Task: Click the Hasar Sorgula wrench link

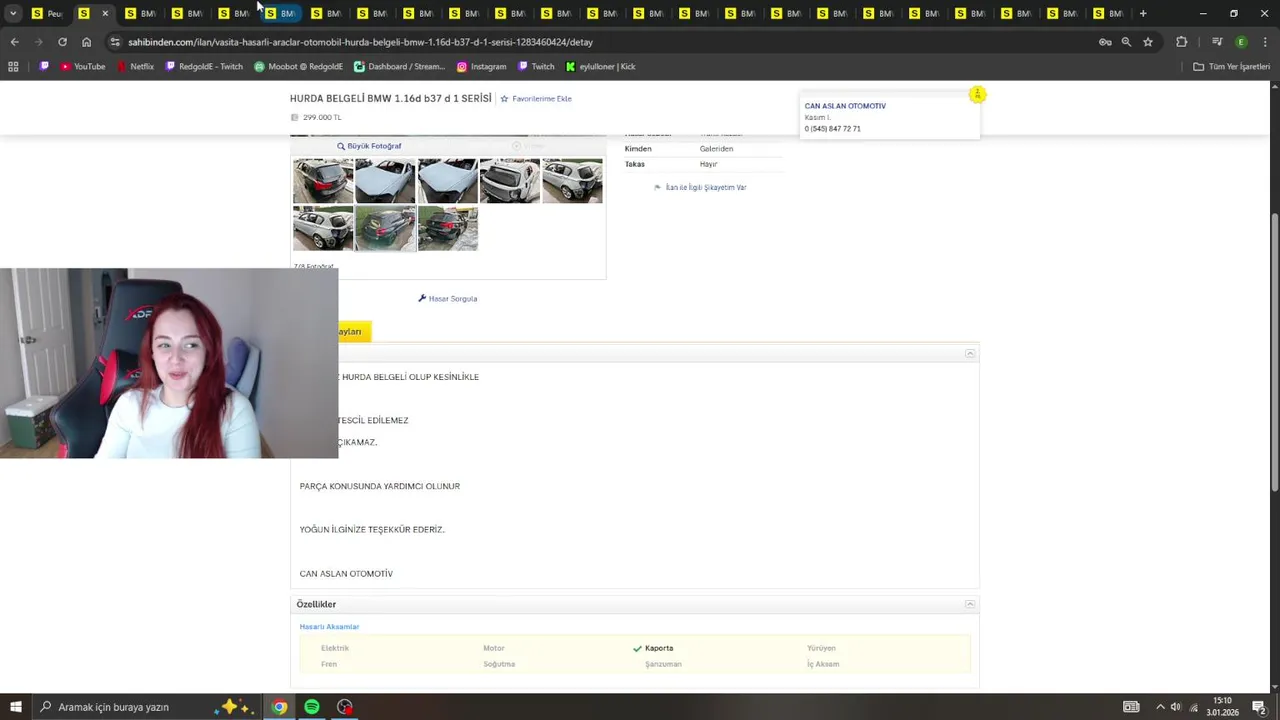Action: coord(447,299)
